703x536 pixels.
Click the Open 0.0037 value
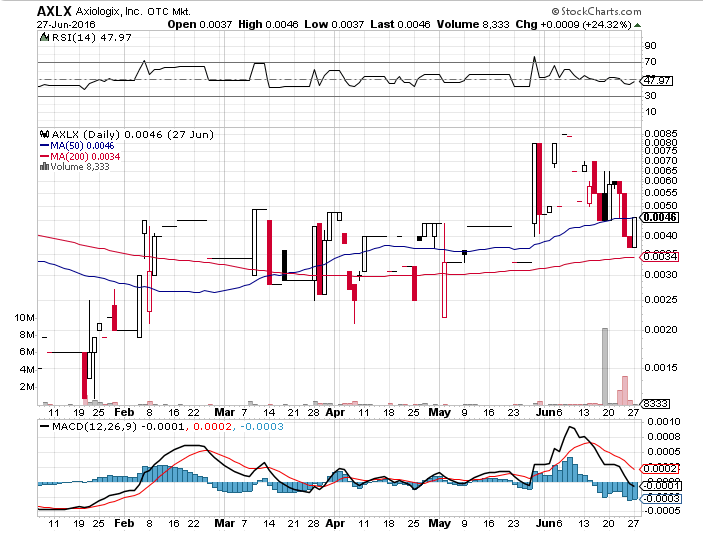[x=200, y=24]
